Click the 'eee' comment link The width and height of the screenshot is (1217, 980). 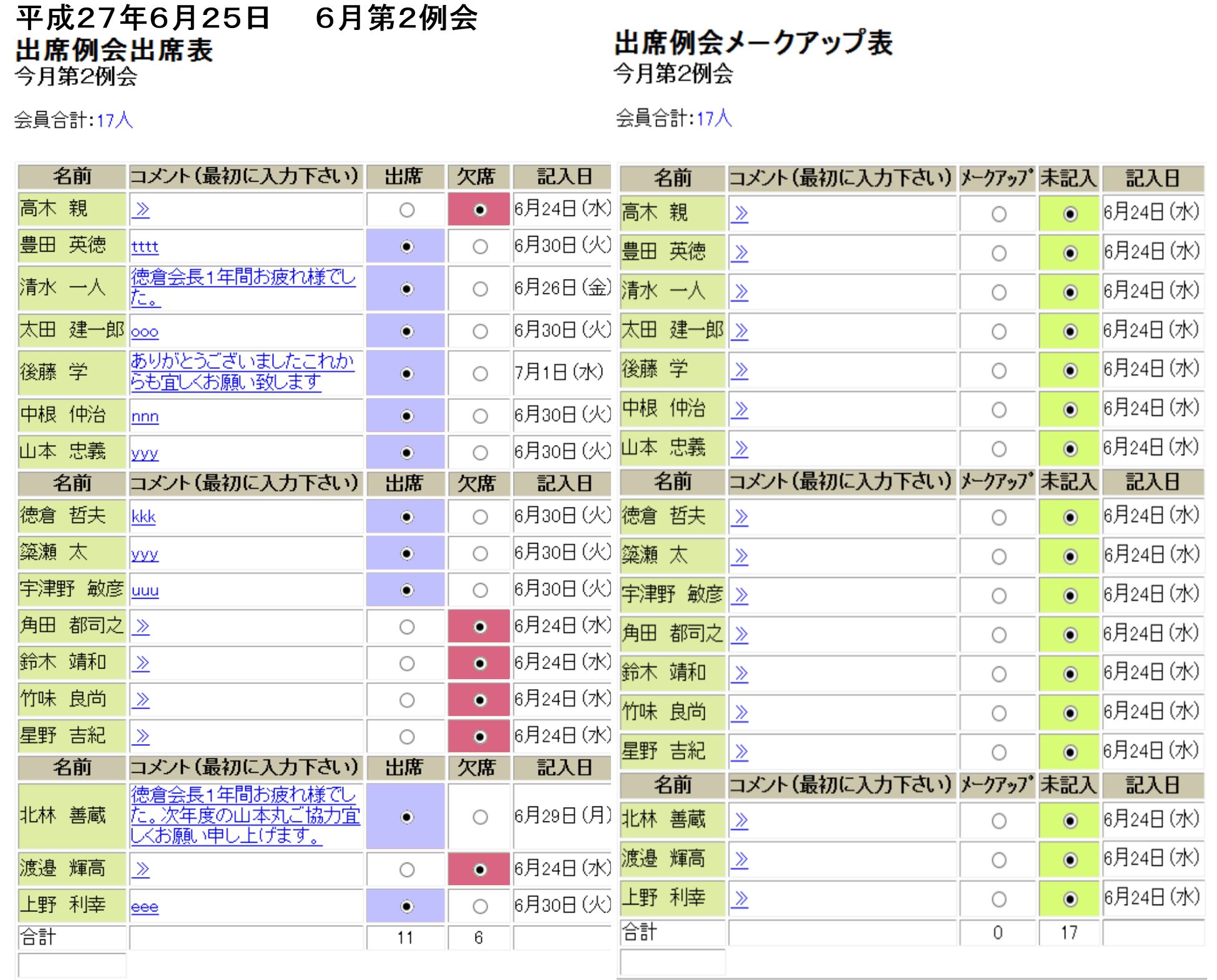(x=145, y=907)
